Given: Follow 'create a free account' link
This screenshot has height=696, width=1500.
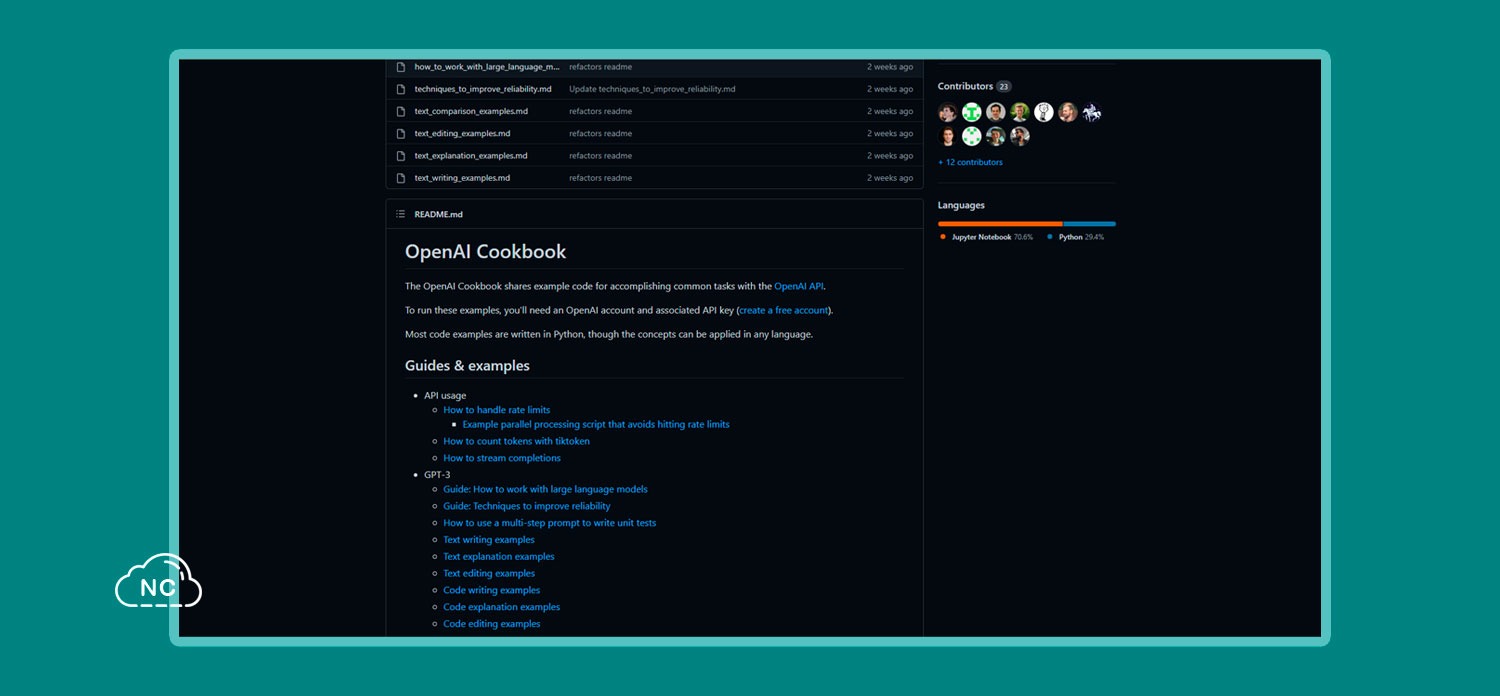Looking at the screenshot, I should tap(784, 310).
